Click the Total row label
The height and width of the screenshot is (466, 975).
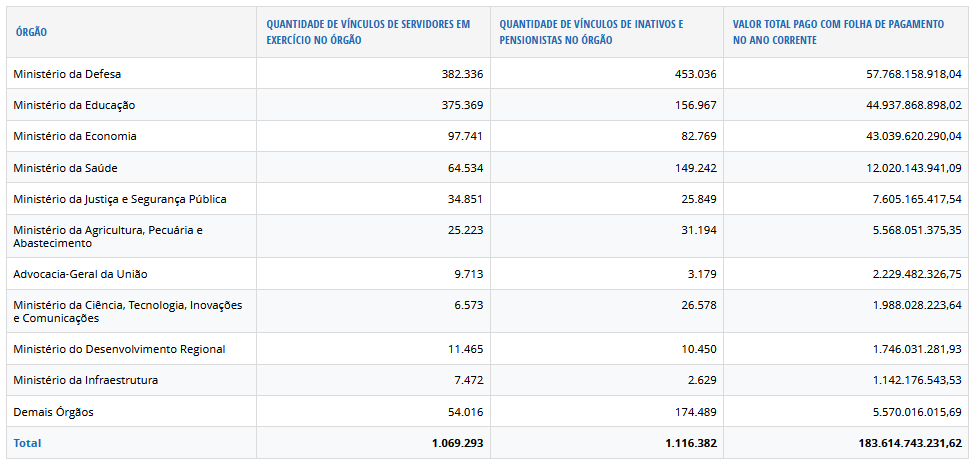tap(27, 443)
